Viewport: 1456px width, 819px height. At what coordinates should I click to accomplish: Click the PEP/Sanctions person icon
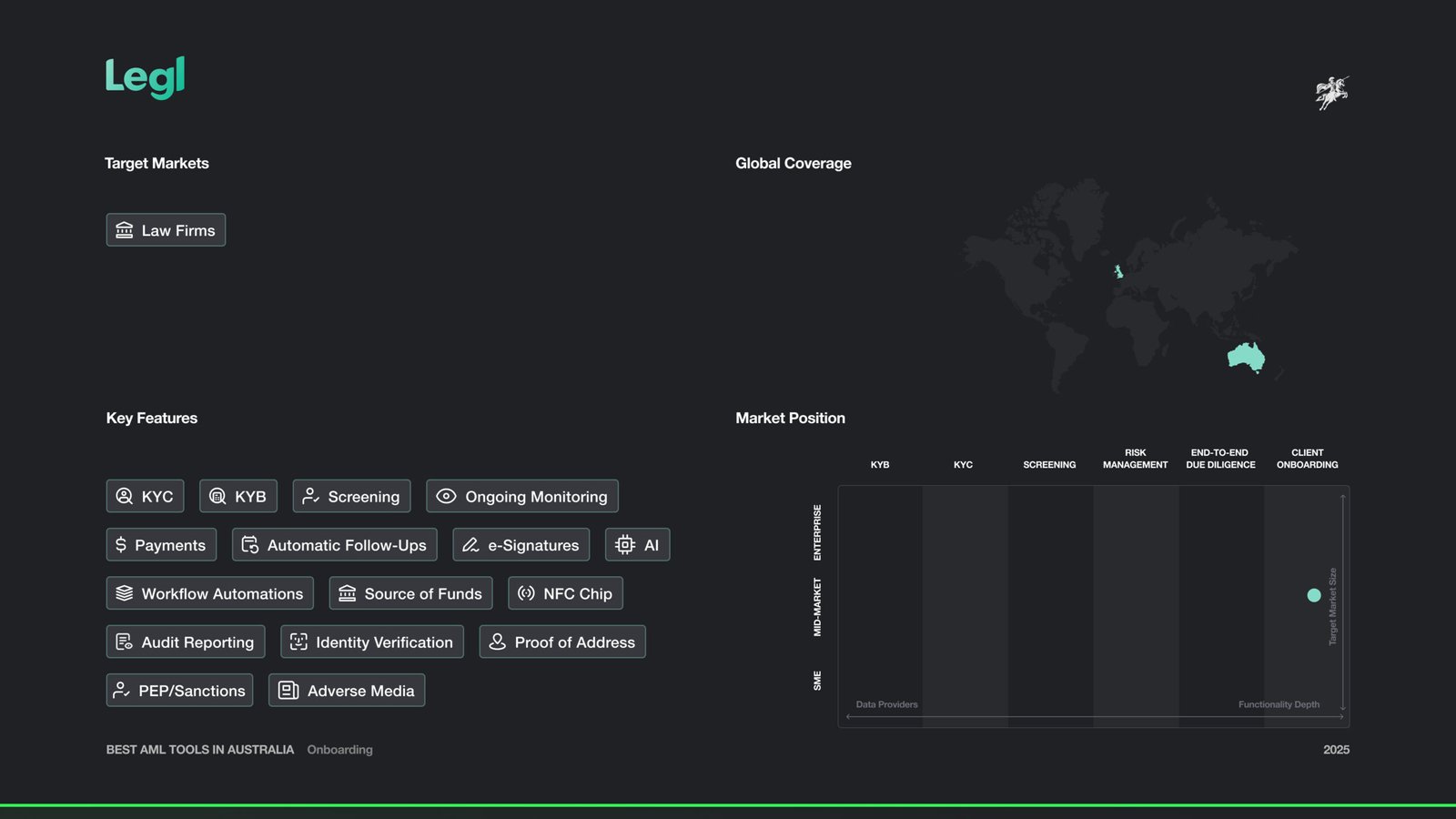(x=121, y=691)
